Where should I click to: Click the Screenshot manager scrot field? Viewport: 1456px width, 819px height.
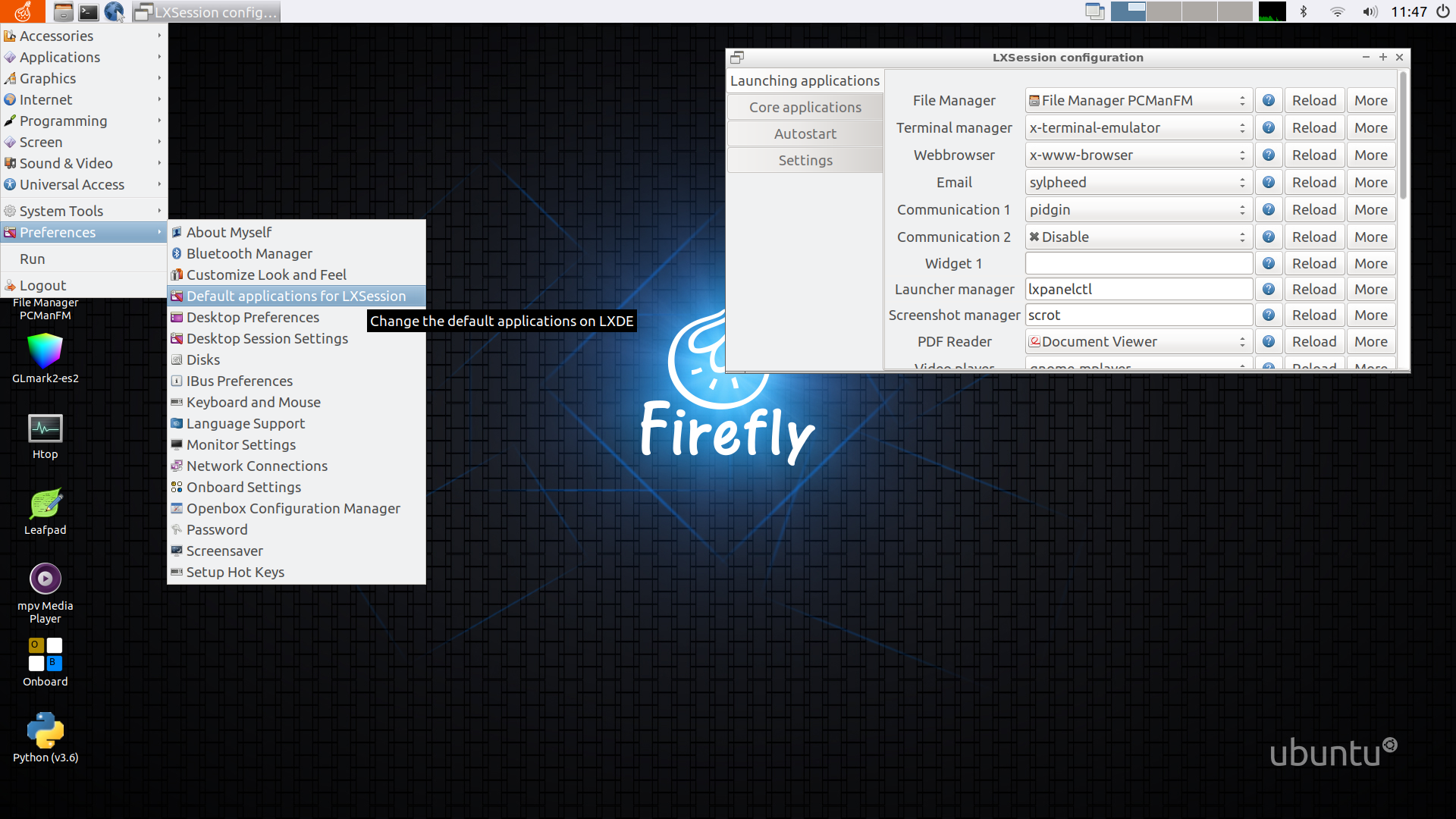(1138, 315)
